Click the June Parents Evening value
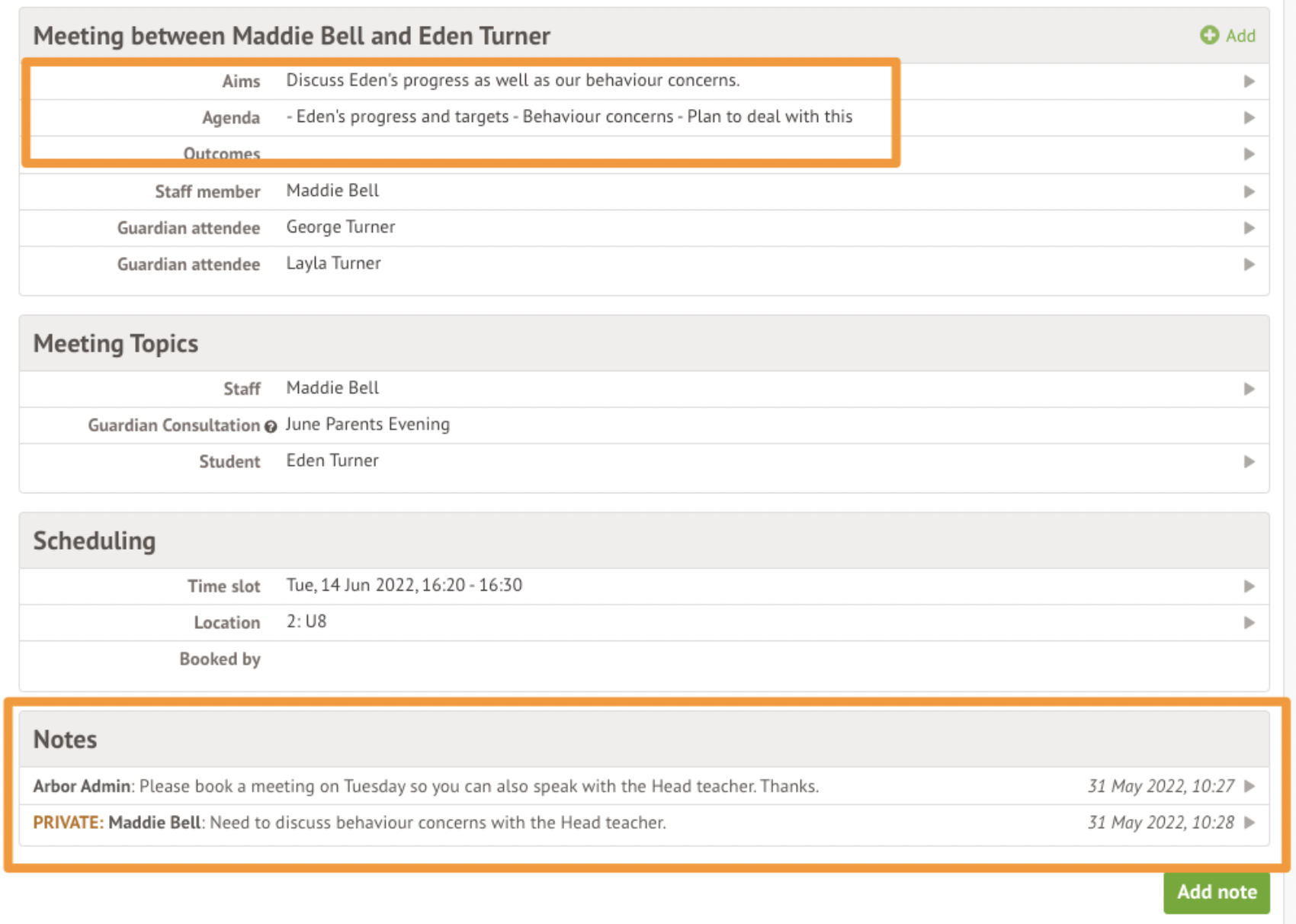The height and width of the screenshot is (924, 1296). tap(367, 424)
